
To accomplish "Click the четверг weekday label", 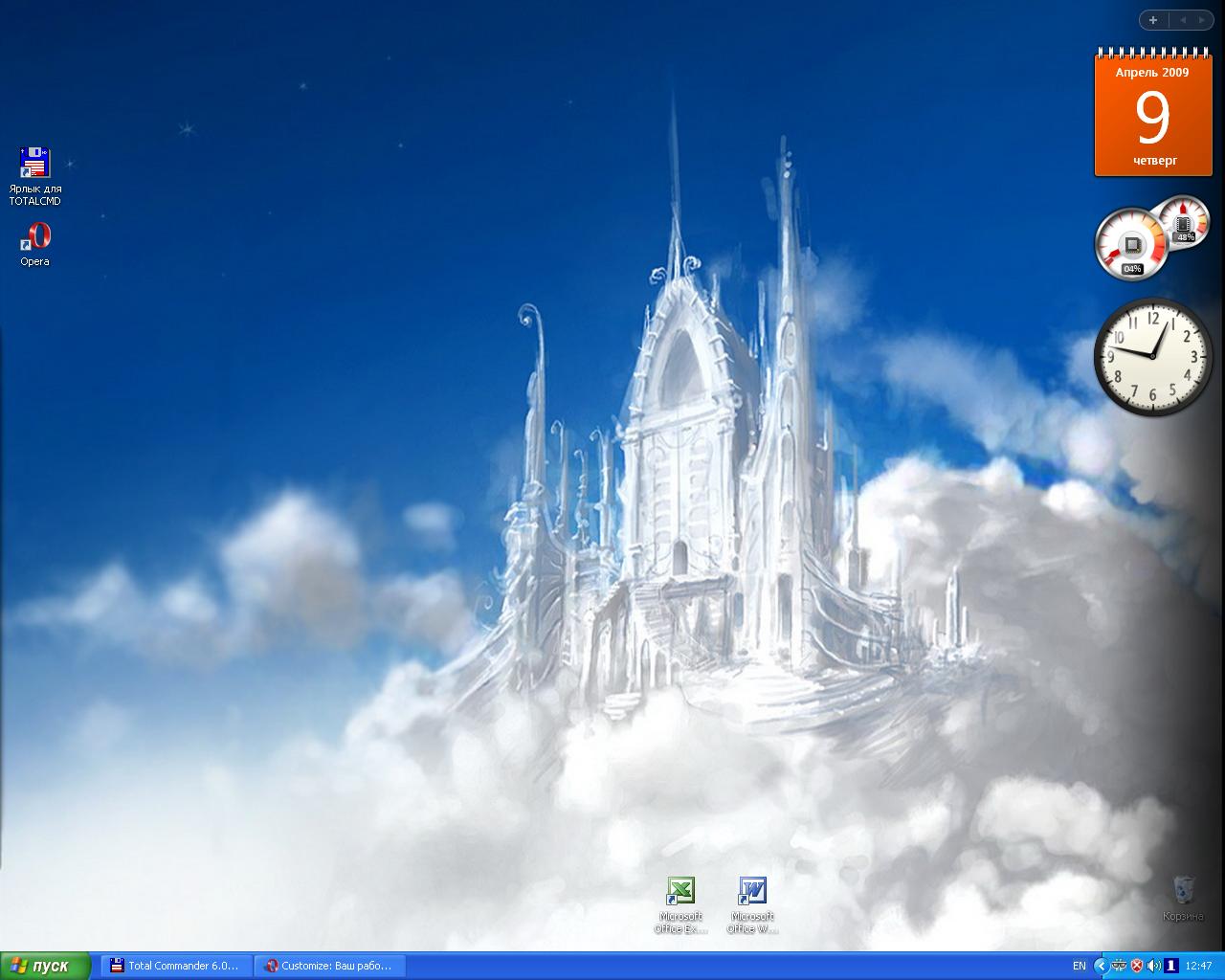I will pyautogui.click(x=1154, y=161).
